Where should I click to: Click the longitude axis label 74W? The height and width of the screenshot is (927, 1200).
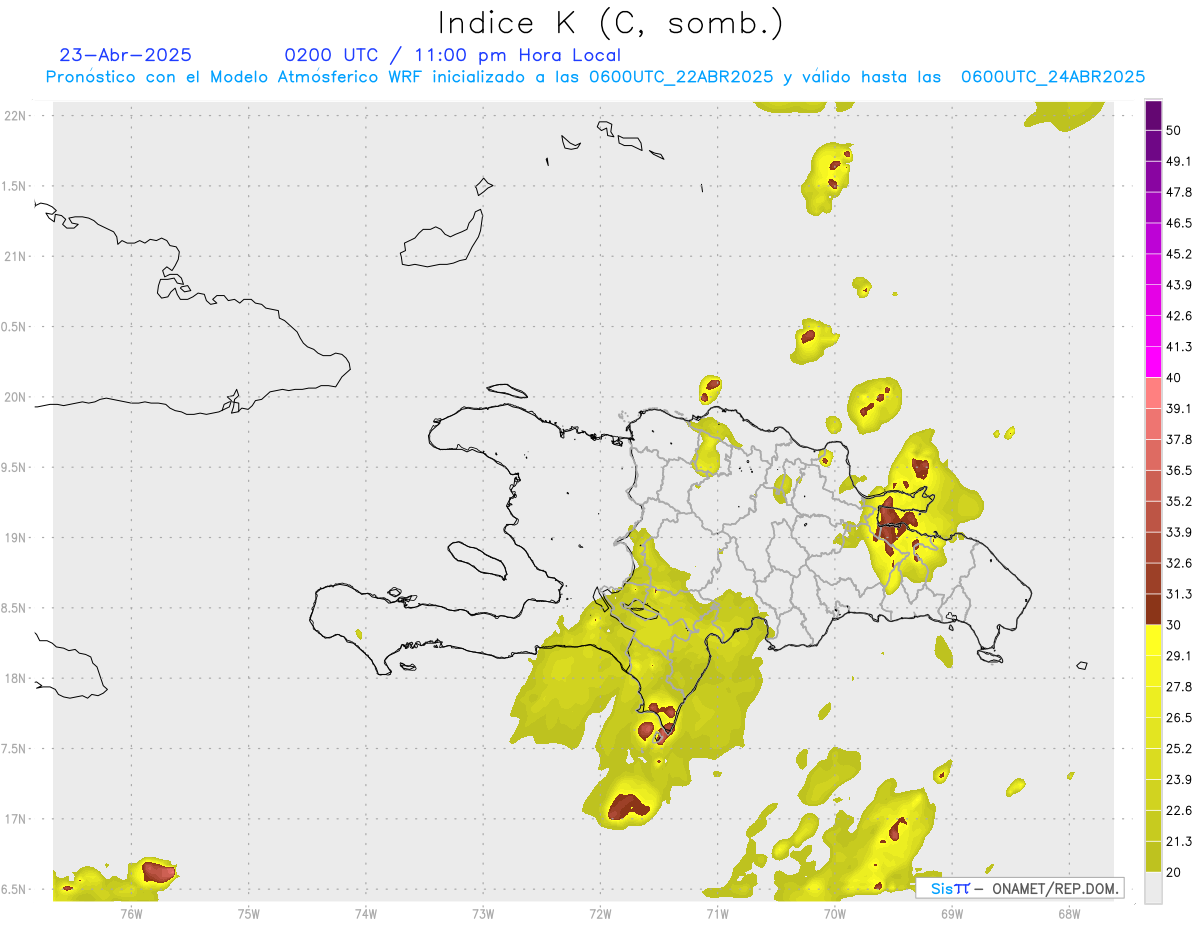click(366, 913)
